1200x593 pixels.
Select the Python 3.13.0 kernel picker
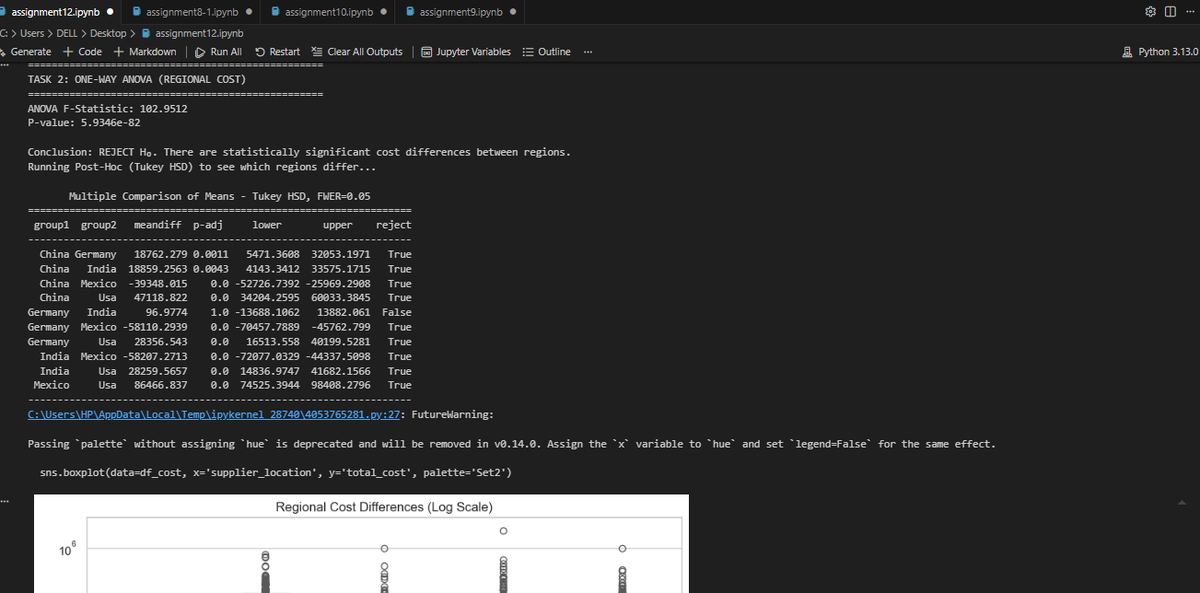point(1162,52)
